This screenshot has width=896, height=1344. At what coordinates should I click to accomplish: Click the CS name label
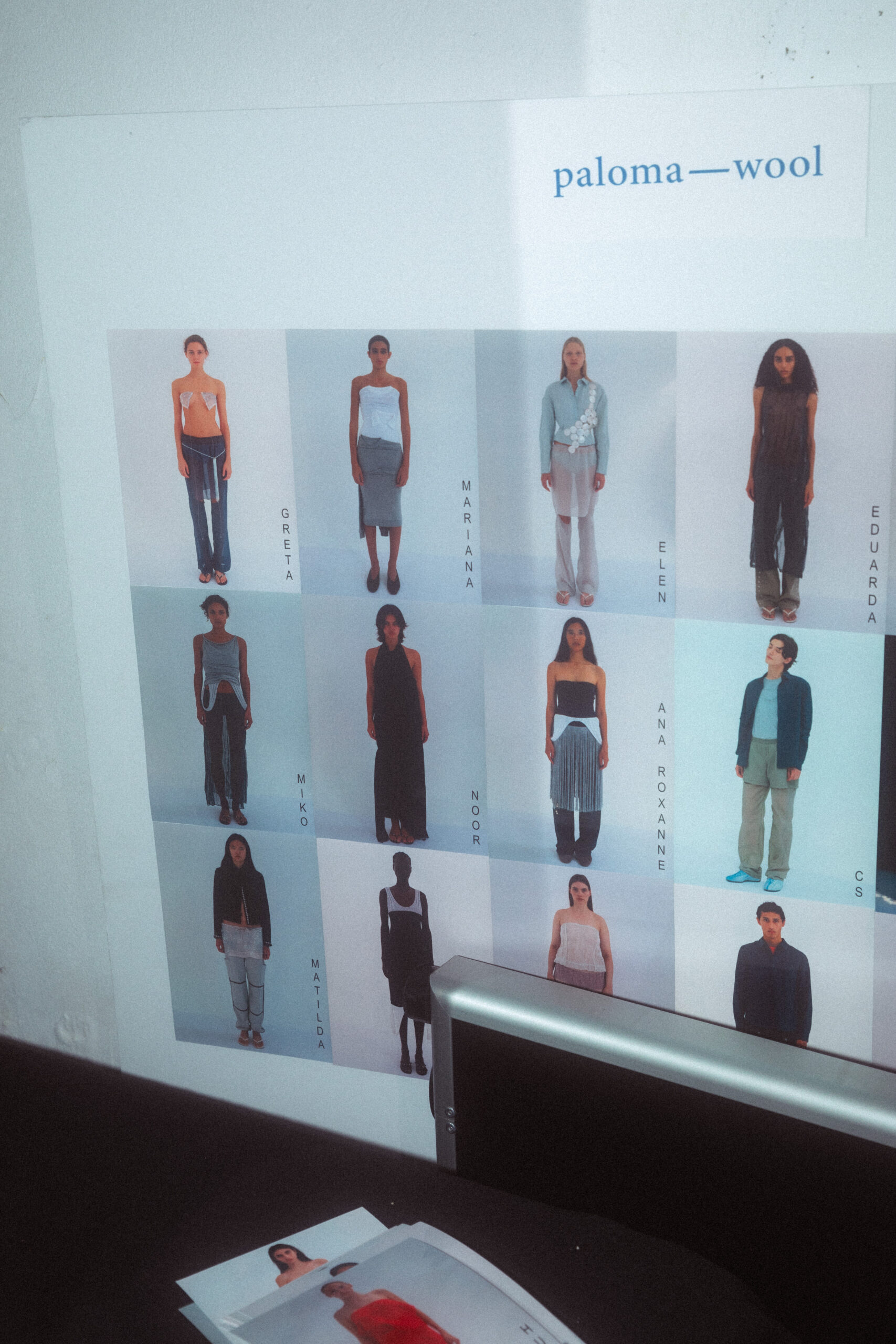coord(859,884)
